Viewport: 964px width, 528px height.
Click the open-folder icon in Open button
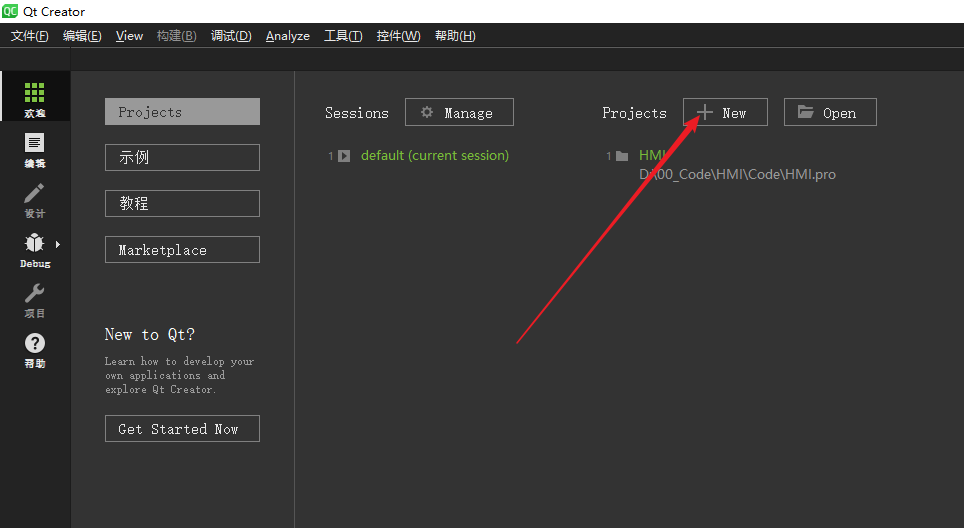tap(805, 112)
